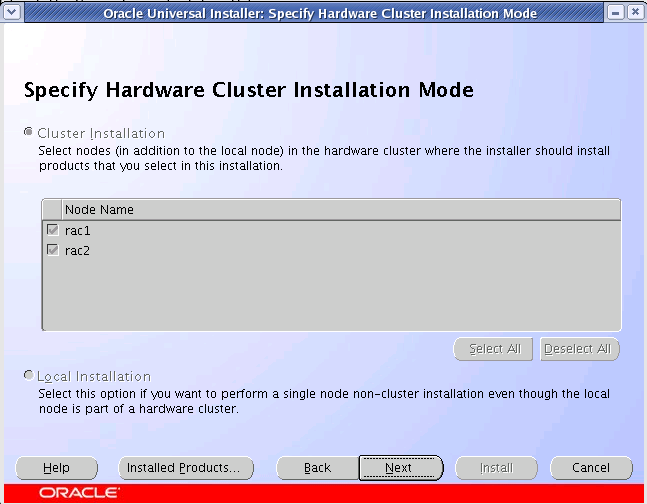
Task: Click the Oracle logo in footer
Action: 79,492
